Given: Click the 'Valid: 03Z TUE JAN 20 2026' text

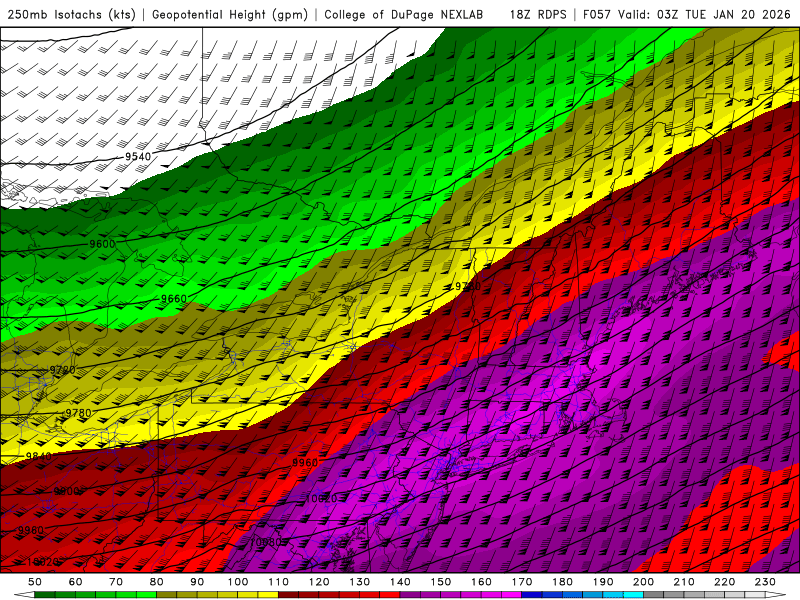Looking at the screenshot, I should [x=704, y=14].
